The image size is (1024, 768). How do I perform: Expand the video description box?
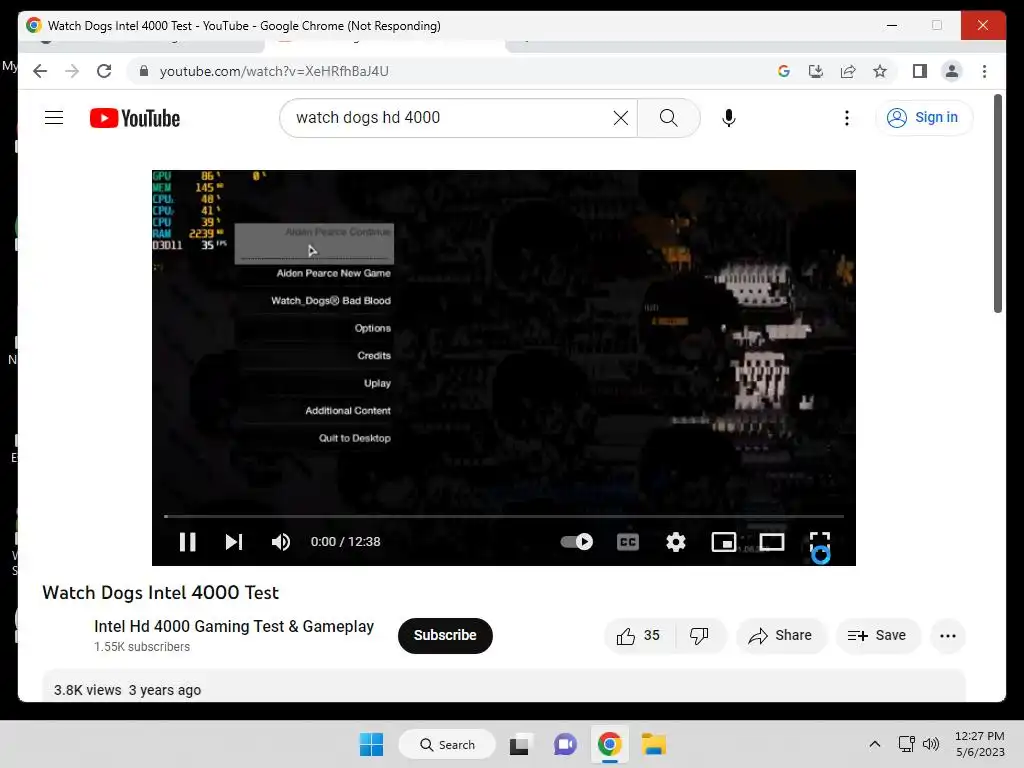pyautogui.click(x=504, y=686)
